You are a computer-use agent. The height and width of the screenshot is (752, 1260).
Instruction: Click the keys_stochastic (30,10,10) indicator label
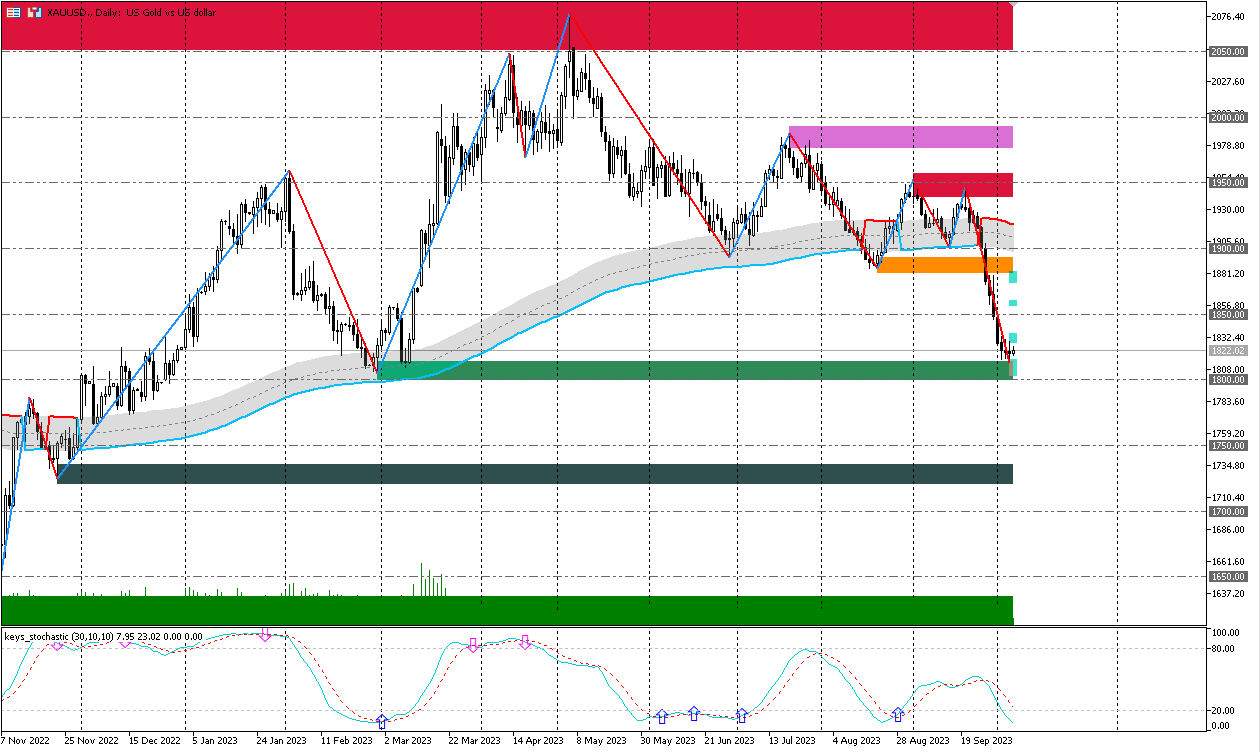click(x=103, y=636)
